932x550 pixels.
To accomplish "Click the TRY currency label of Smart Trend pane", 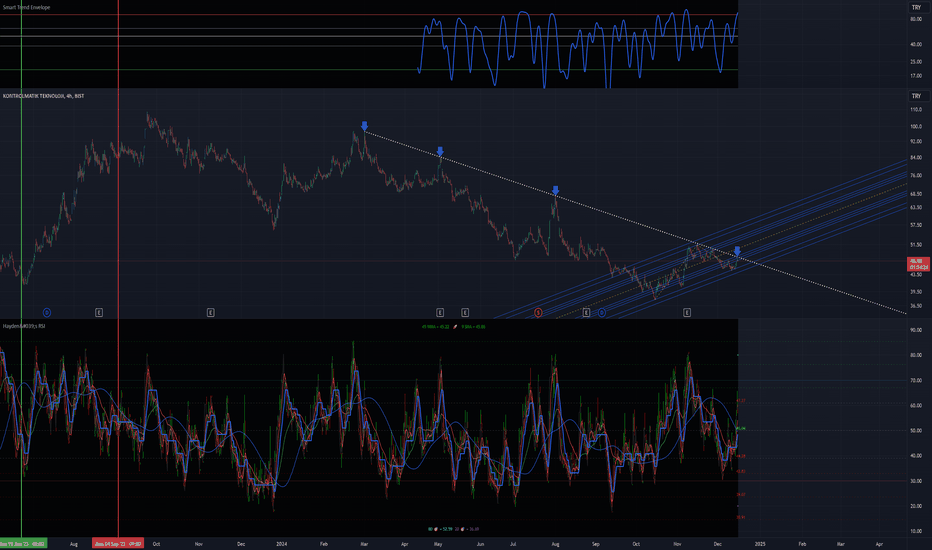I will point(916,8).
